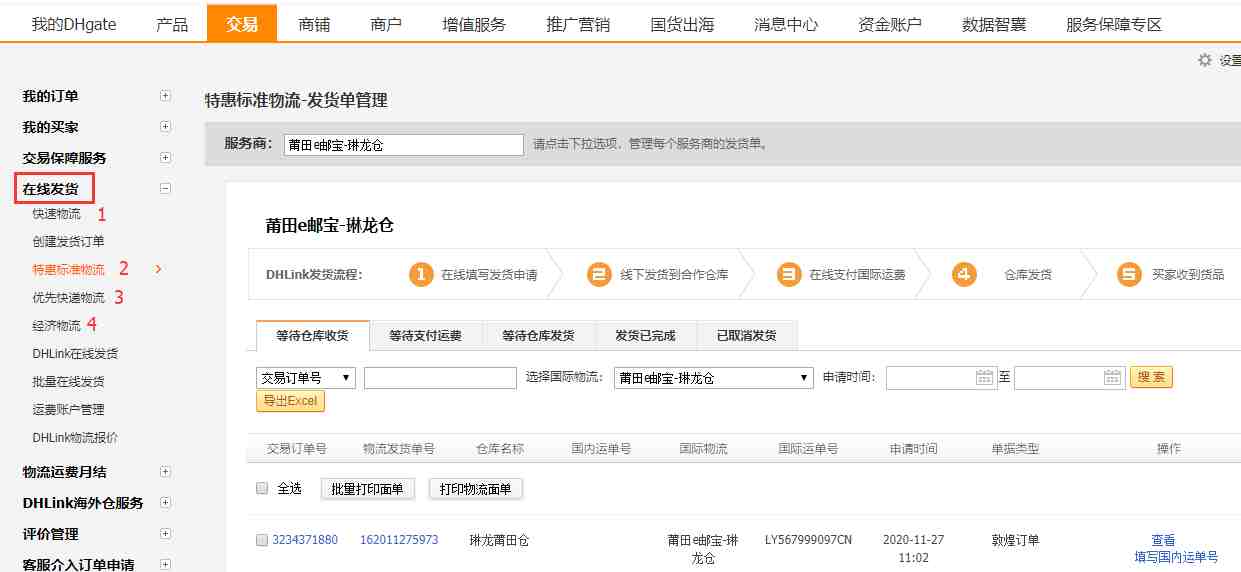This screenshot has height=572, width=1241.
Task: Open 特惠标准物流 in the sidebar
Action: click(x=68, y=269)
